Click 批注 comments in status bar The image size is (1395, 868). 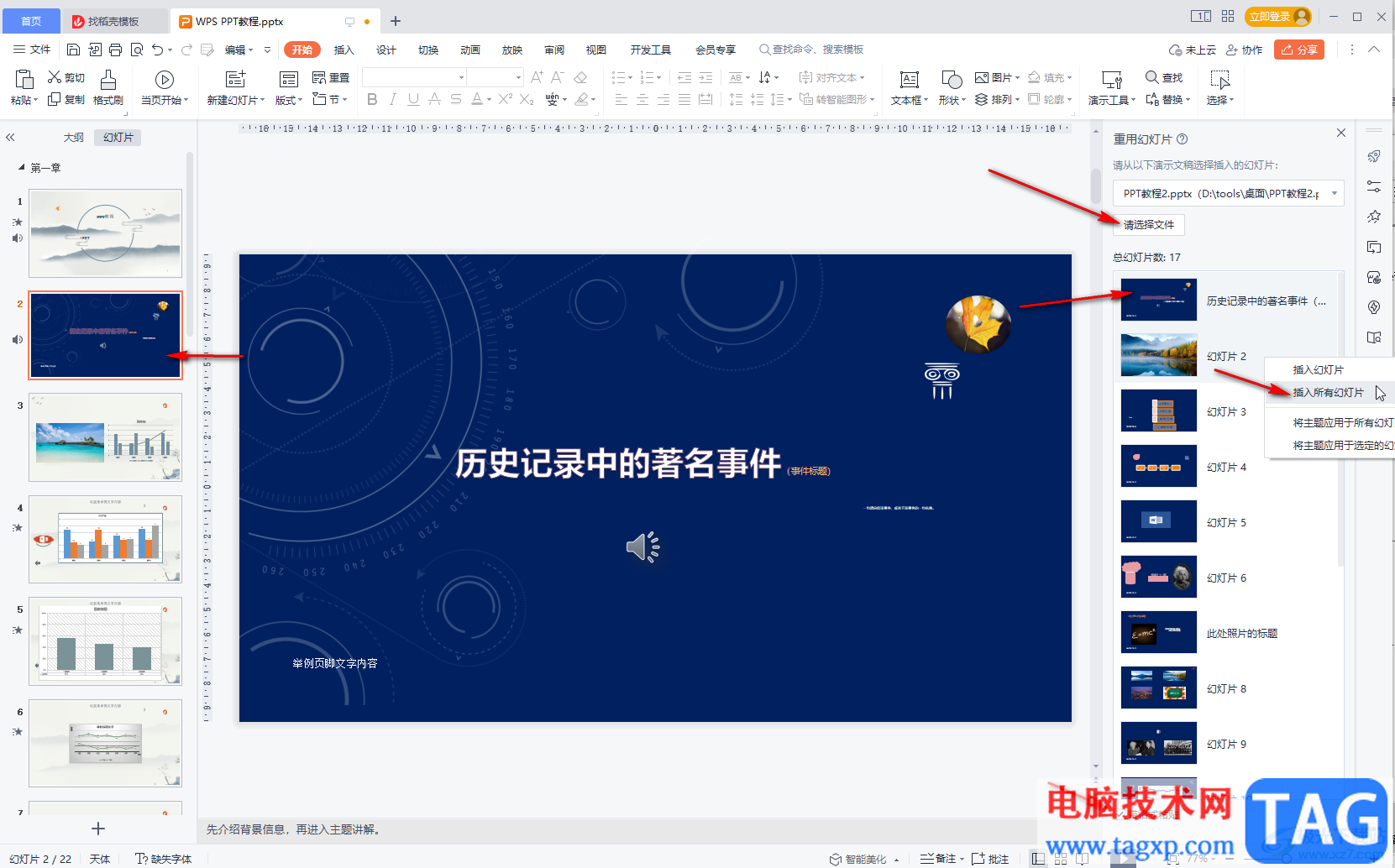(x=990, y=859)
